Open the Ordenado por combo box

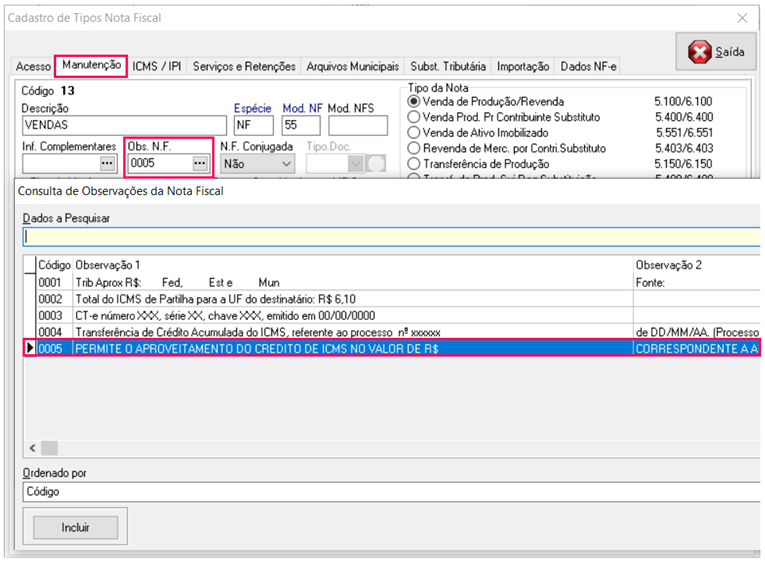click(x=390, y=491)
